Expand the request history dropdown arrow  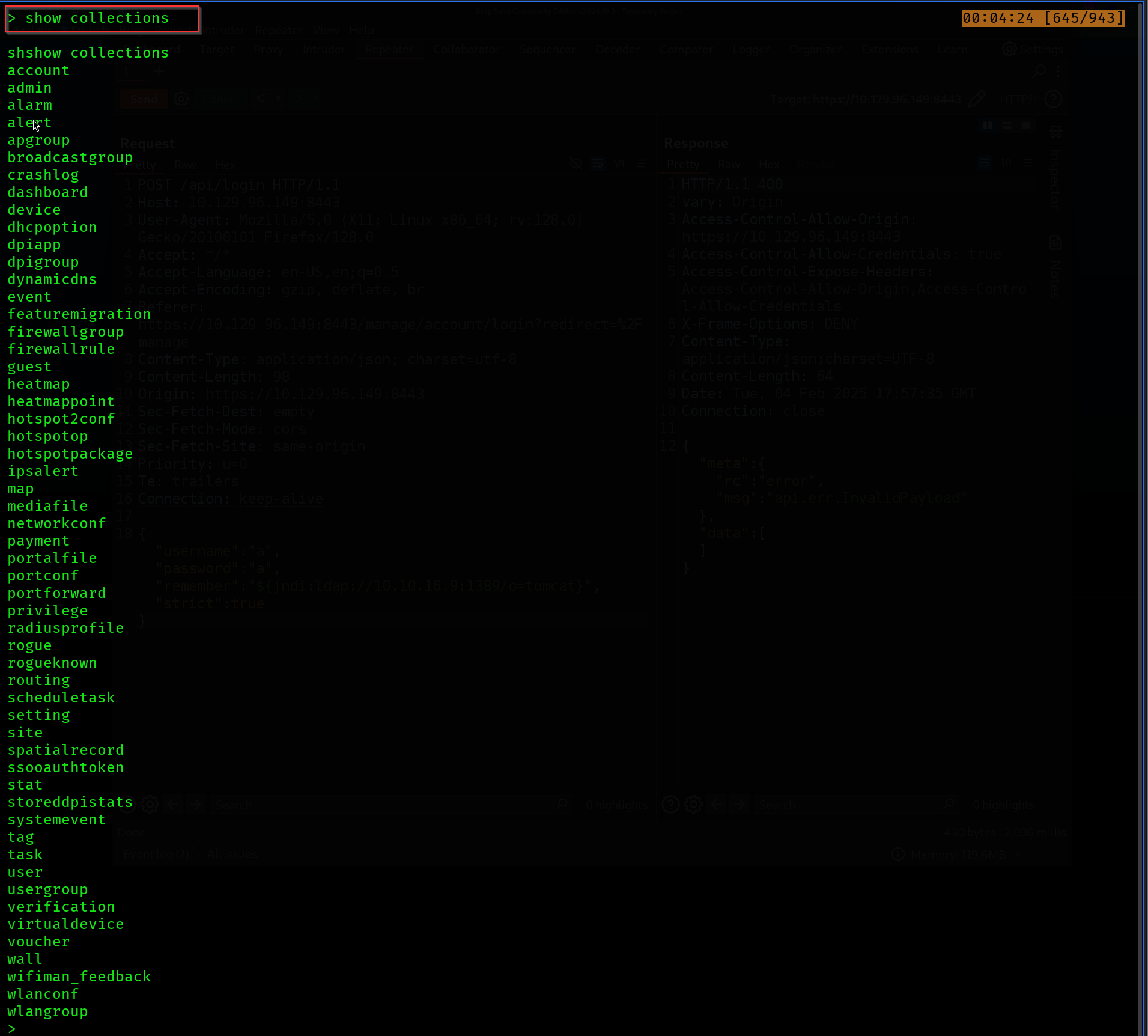click(x=278, y=99)
